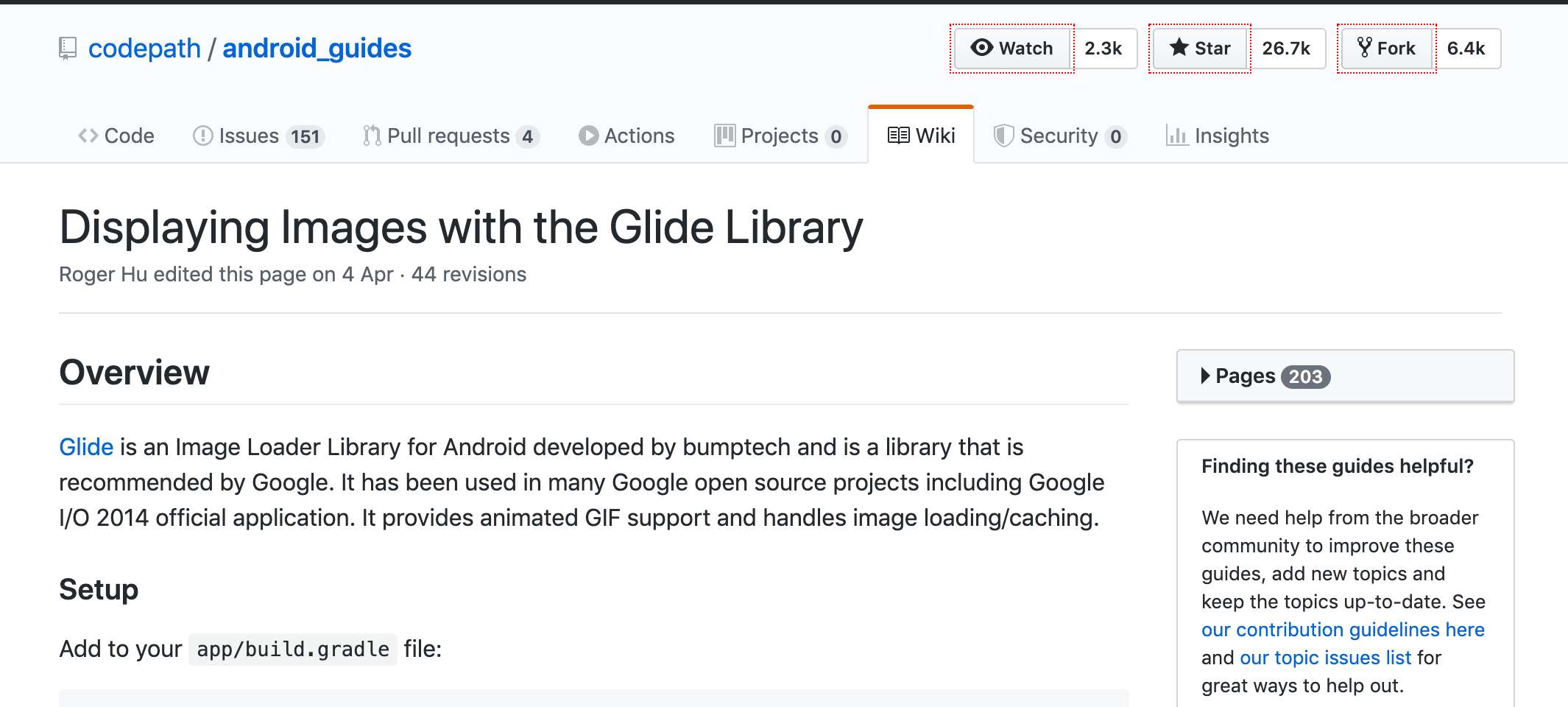1568x707 pixels.
Task: Open the codepath owner link
Action: tap(144, 49)
